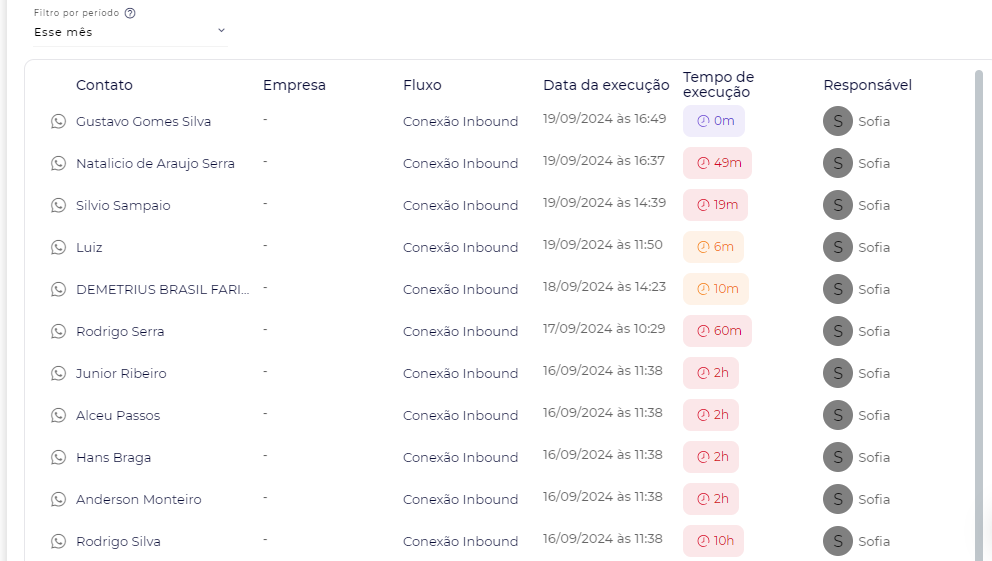Click Conexão Inbound in Junior Ribeiro row
The width and height of the screenshot is (992, 561).
point(460,374)
